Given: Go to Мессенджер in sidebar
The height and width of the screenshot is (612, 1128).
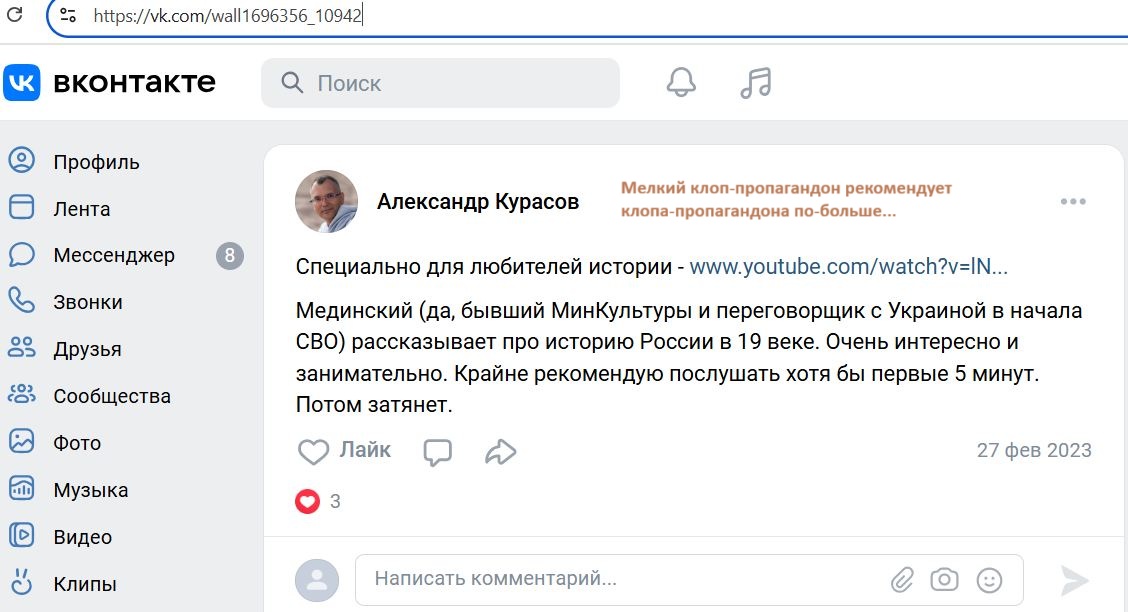Looking at the screenshot, I should [x=114, y=256].
